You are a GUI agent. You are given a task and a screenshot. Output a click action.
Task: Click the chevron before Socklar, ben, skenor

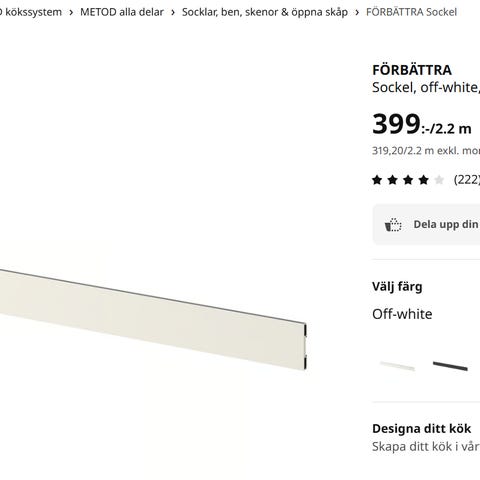click(x=173, y=13)
